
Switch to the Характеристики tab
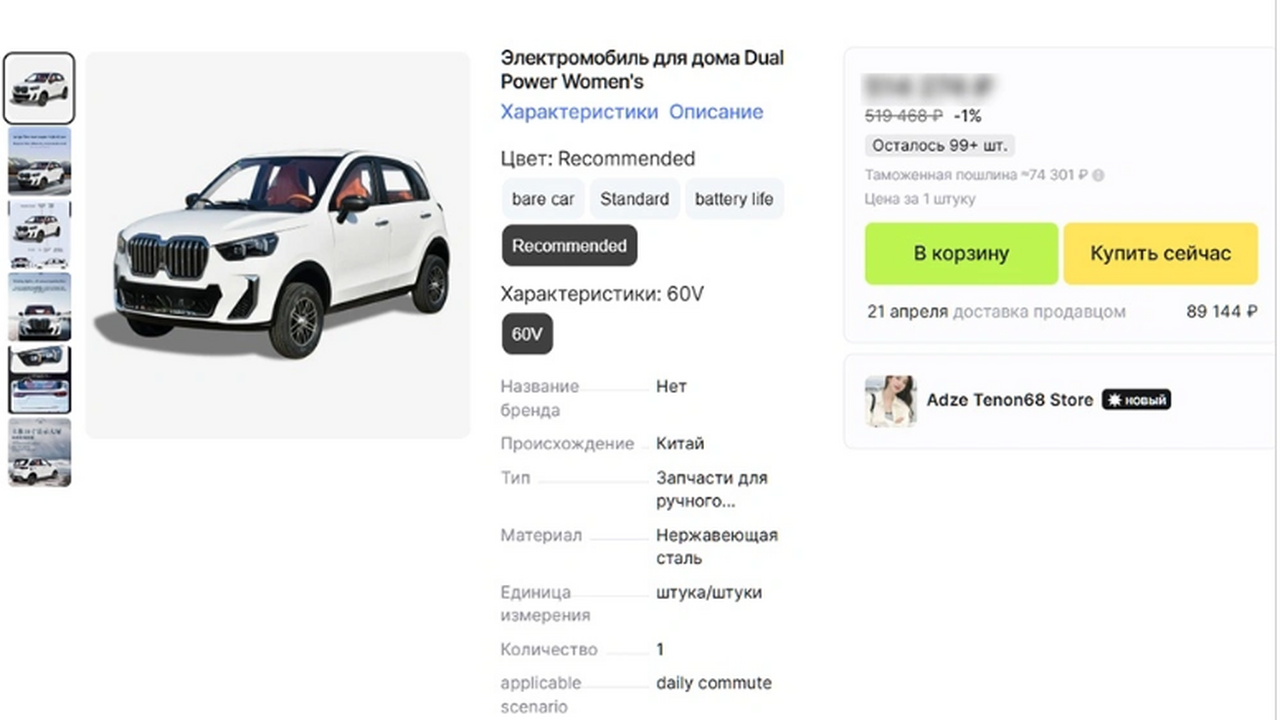click(579, 112)
